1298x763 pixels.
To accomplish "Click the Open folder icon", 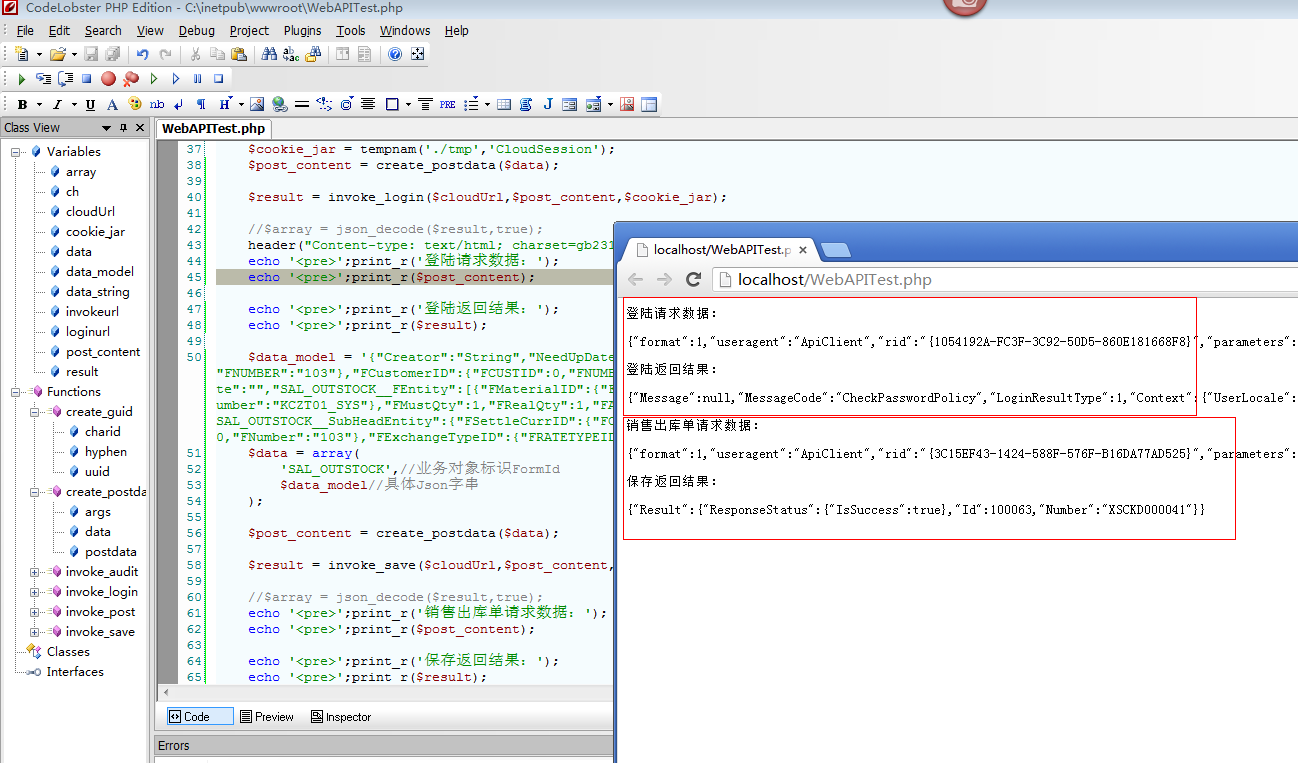I will [57, 54].
